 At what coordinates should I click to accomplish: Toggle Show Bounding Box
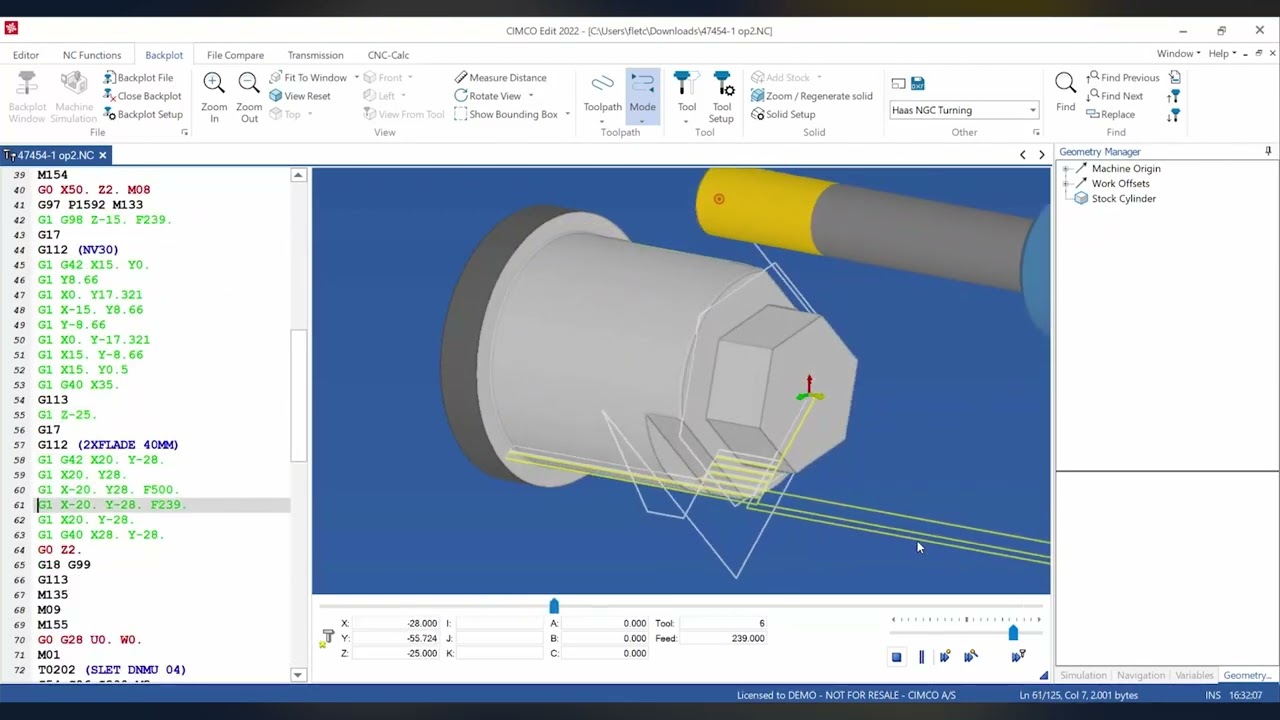click(x=505, y=114)
